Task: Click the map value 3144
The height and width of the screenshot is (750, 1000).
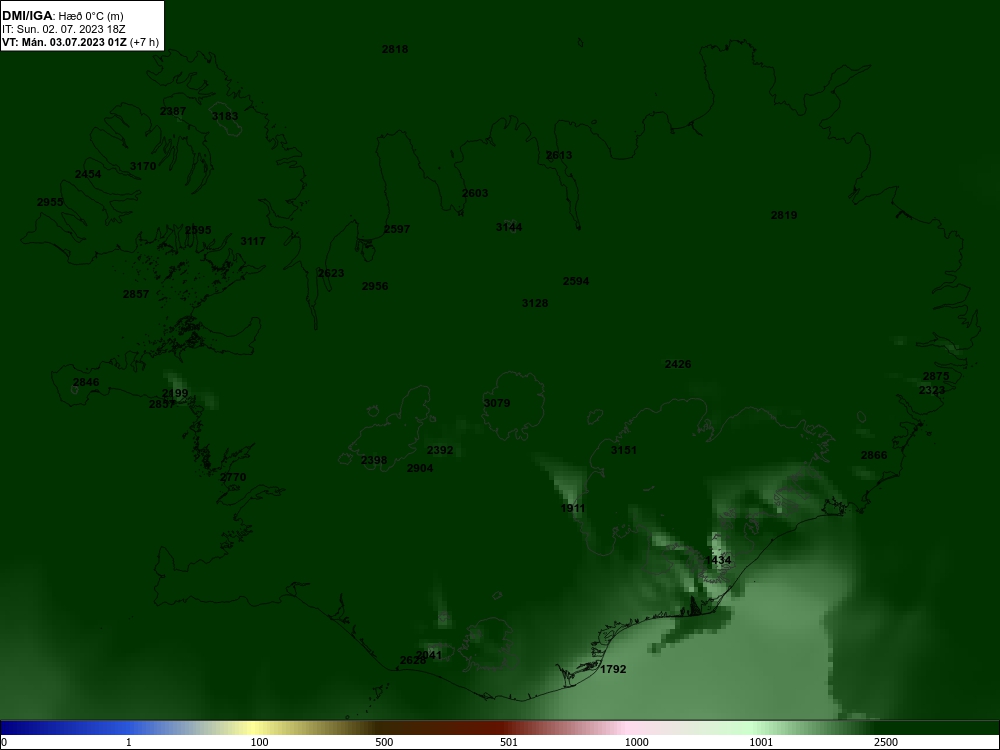Action: pyautogui.click(x=509, y=228)
